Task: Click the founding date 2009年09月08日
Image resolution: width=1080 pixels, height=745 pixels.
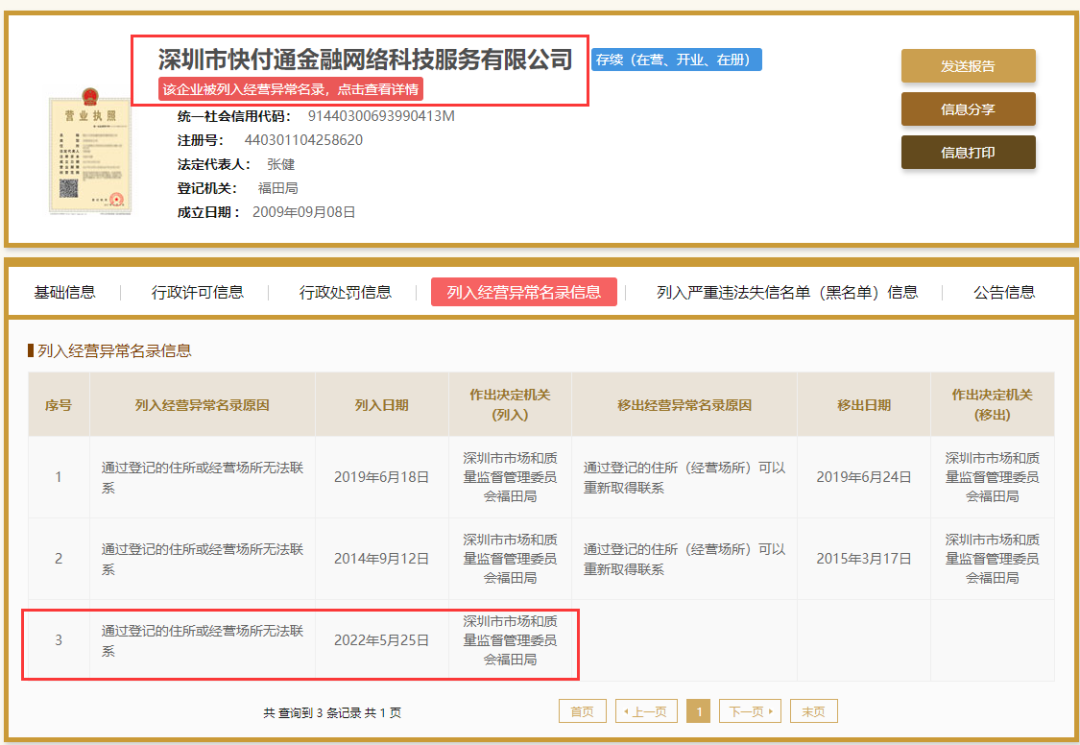Action: [x=304, y=212]
